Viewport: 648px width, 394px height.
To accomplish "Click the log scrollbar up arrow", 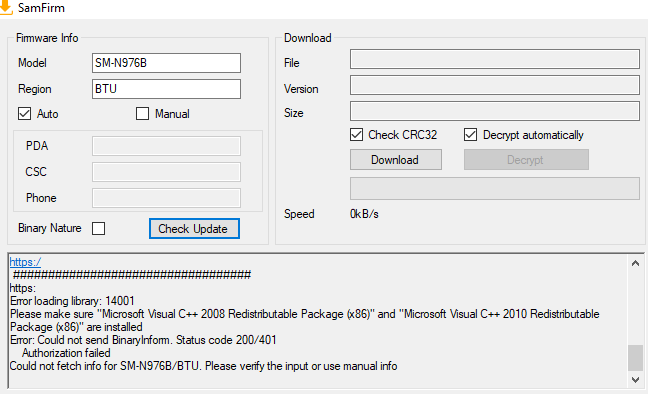I will (636, 263).
